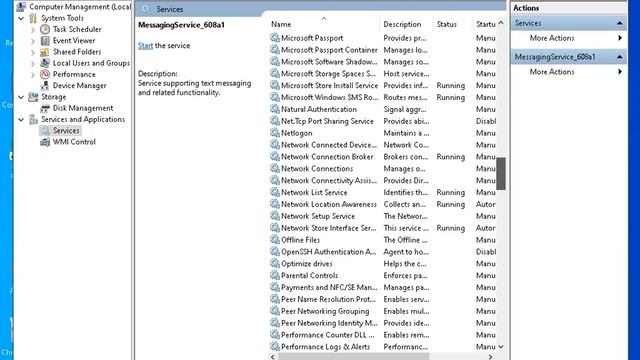
Task: Click the vertical scrollbar thumb in services list
Action: 501,173
